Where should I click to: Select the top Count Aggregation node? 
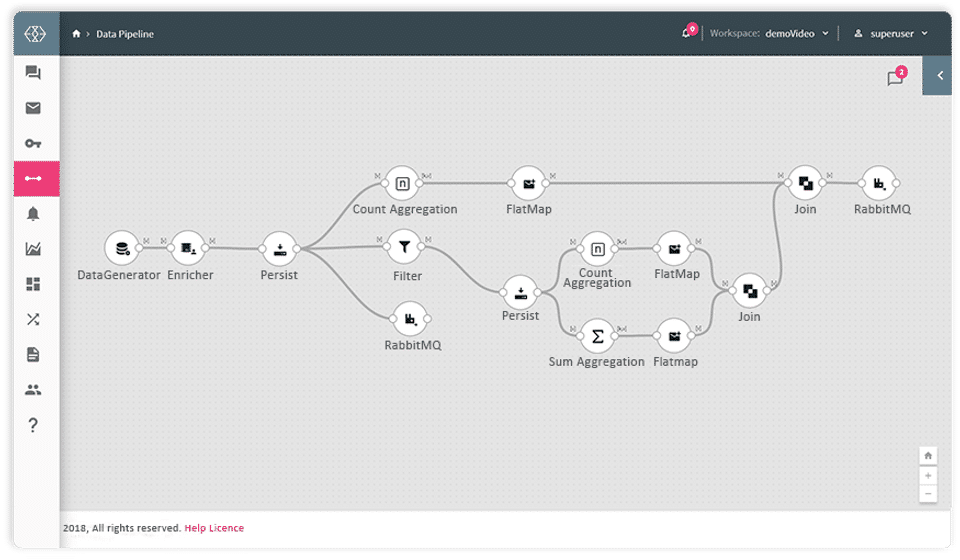click(402, 183)
